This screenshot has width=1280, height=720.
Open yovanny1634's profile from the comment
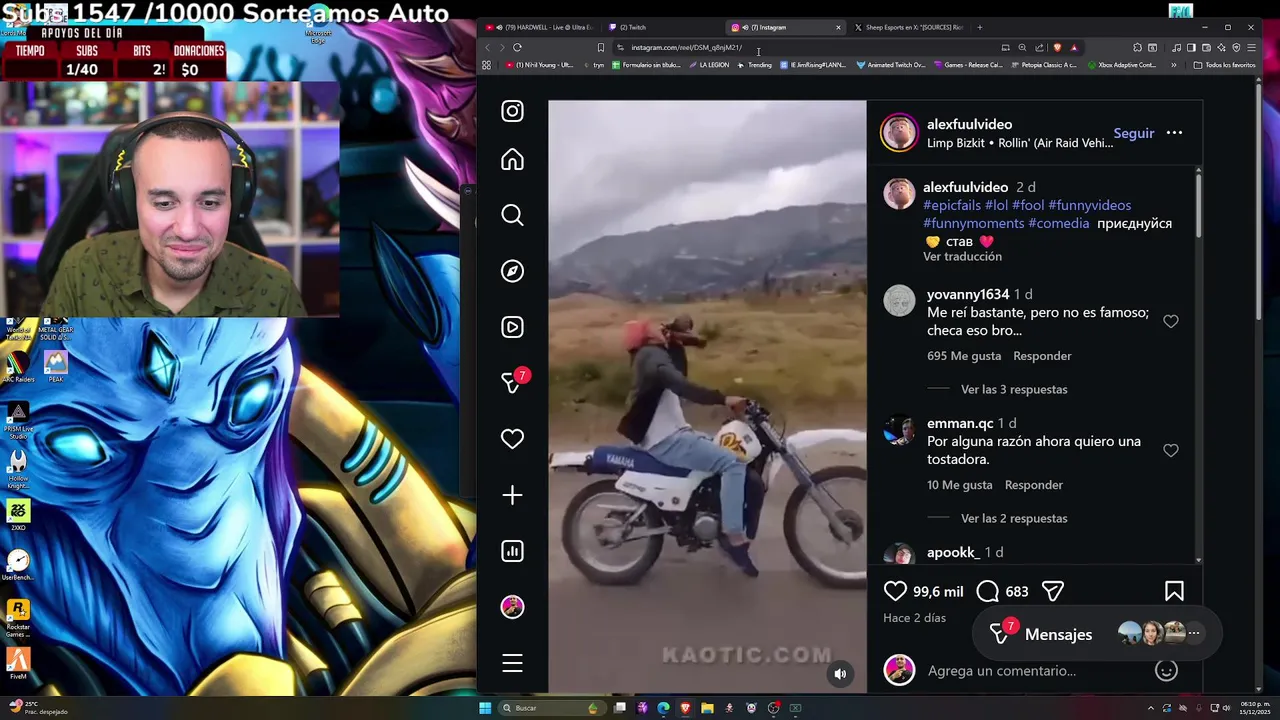click(968, 294)
